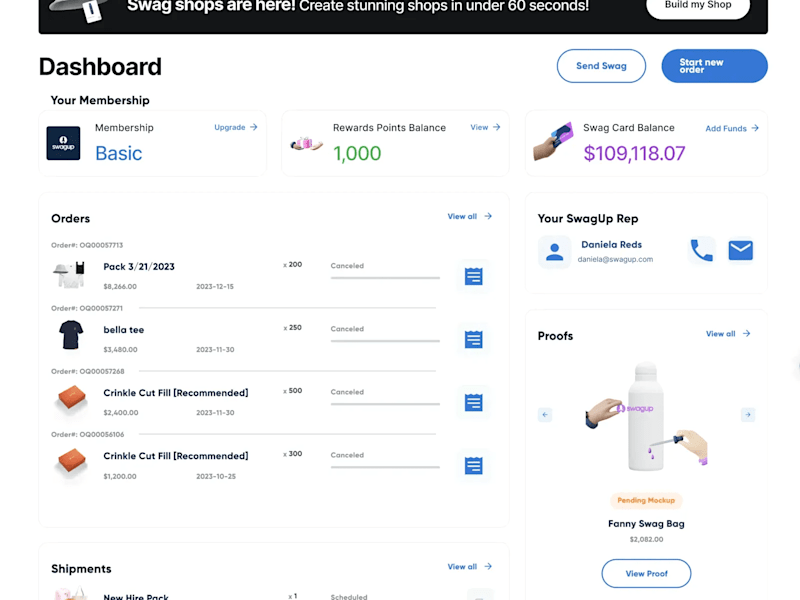This screenshot has height=600, width=800.
Task: Open View Proof for Fanny Swag Bag
Action: click(646, 573)
